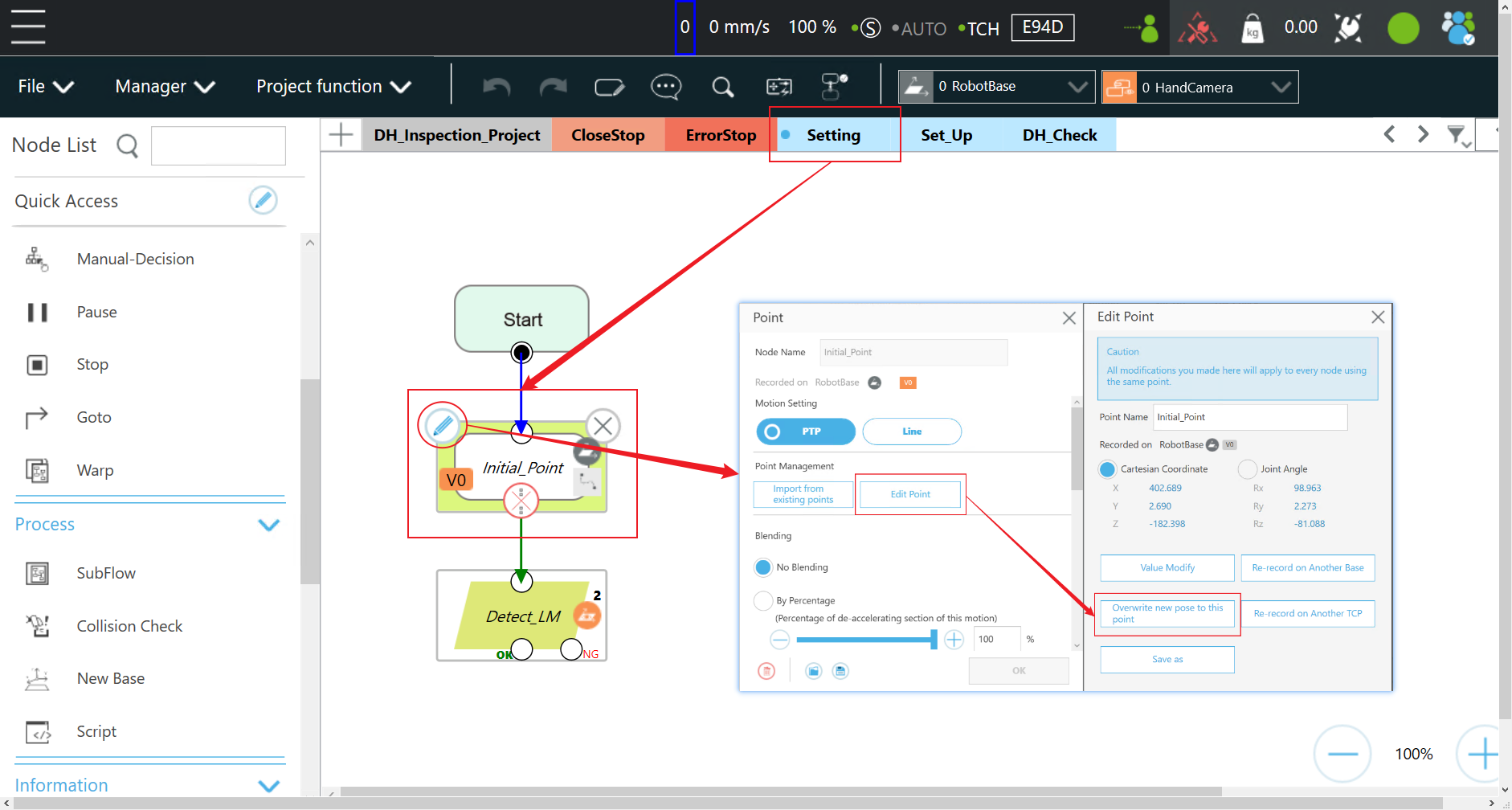Image resolution: width=1512 pixels, height=810 pixels.
Task: Click Import from existing points button
Action: click(803, 494)
